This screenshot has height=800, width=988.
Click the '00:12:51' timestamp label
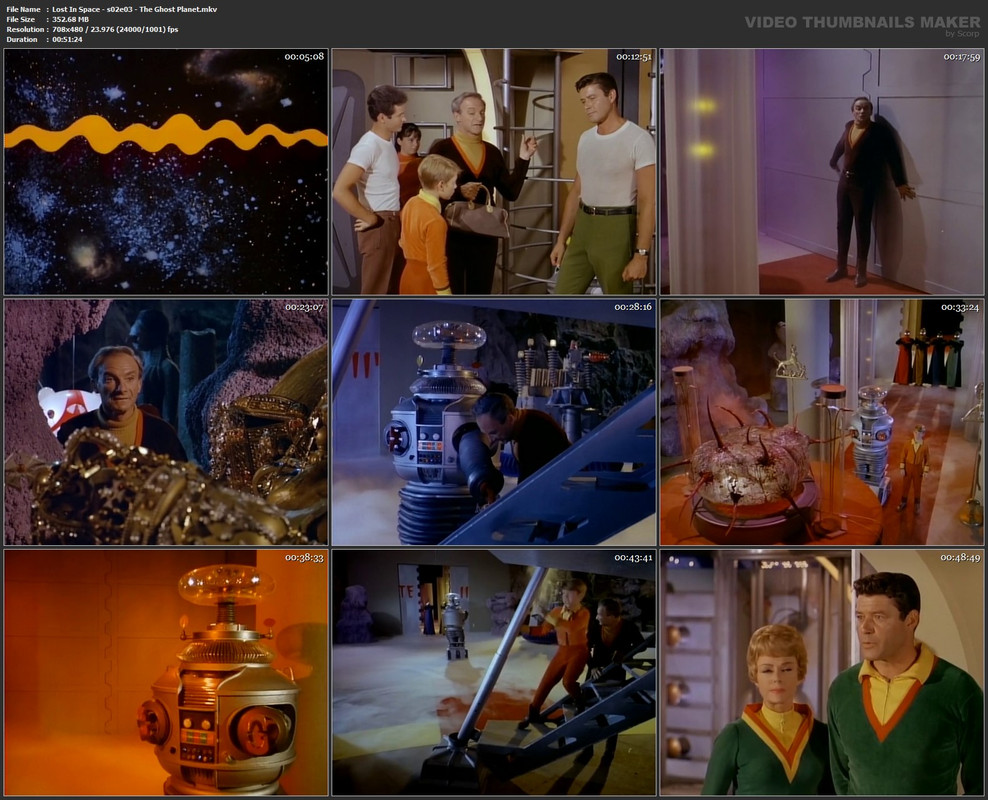(x=634, y=57)
